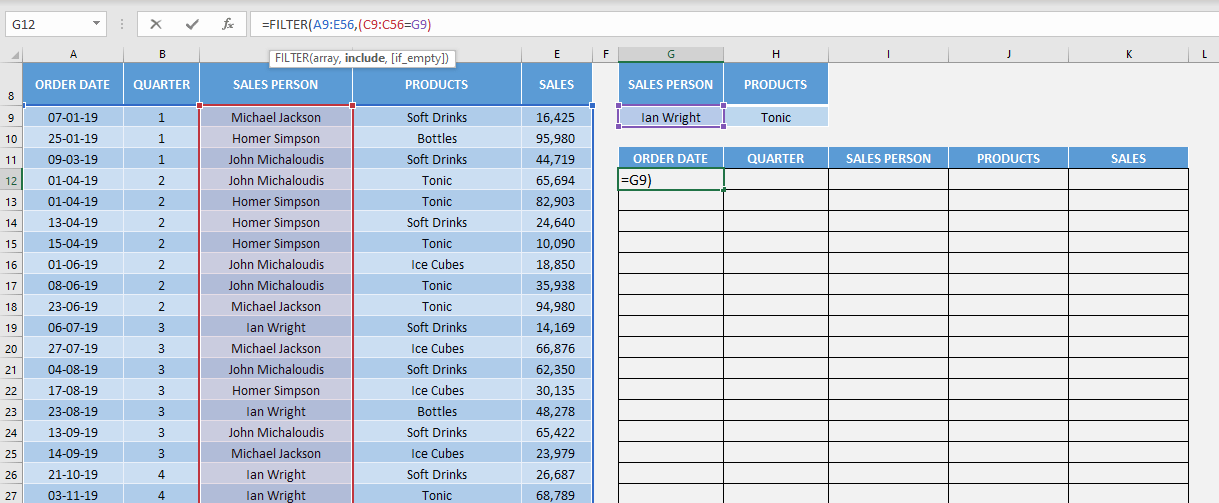The image size is (1219, 503).
Task: Click cell H9 containing Tonic
Action: click(776, 117)
